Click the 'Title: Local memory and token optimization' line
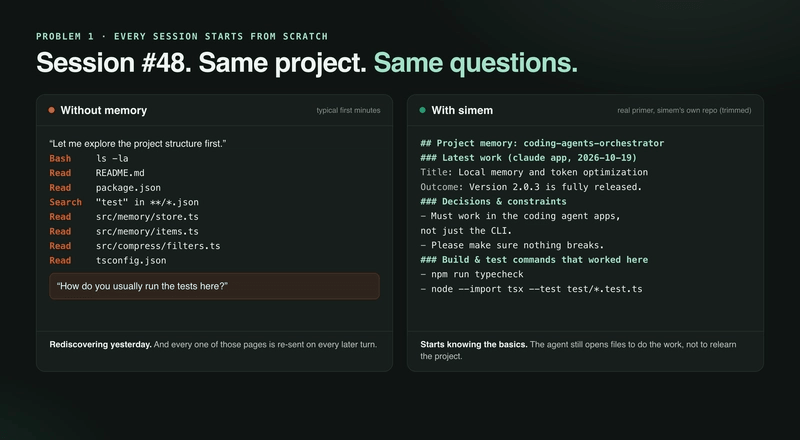This screenshot has height=440, width=800. click(x=534, y=173)
